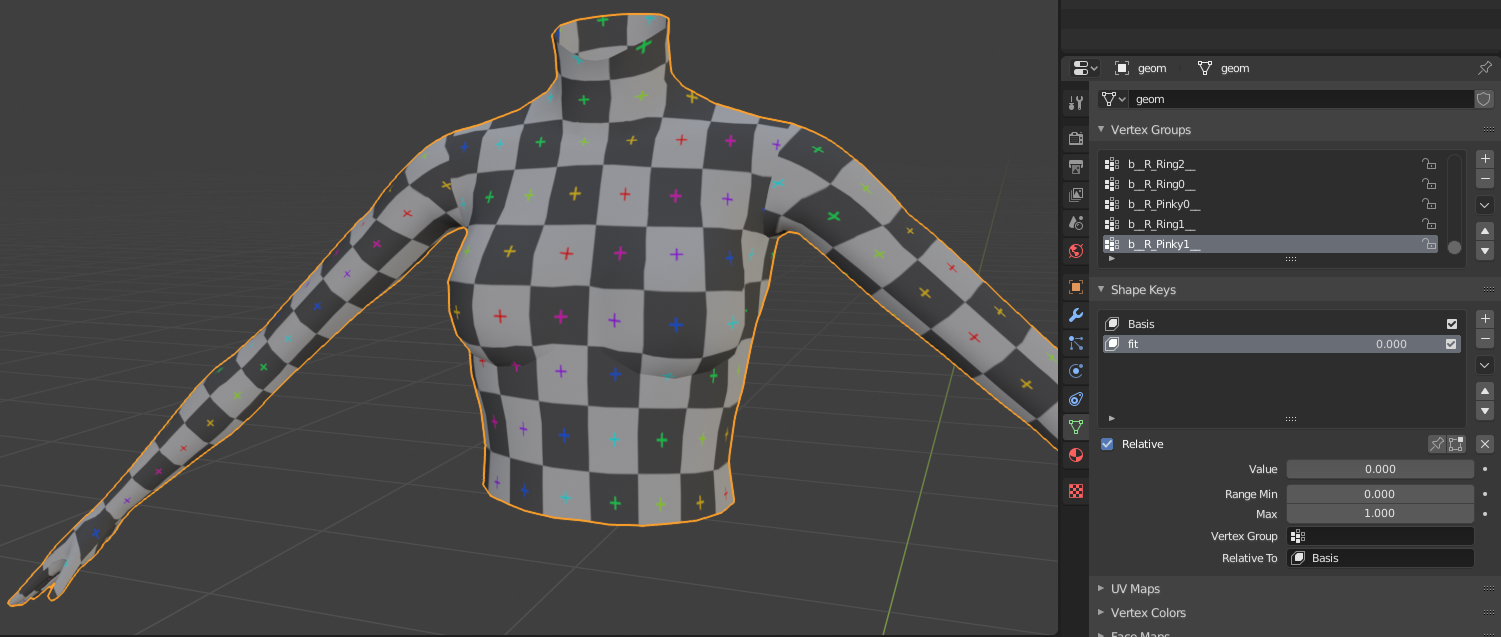Expand vertex group list filter options
1501x637 pixels.
1112,258
